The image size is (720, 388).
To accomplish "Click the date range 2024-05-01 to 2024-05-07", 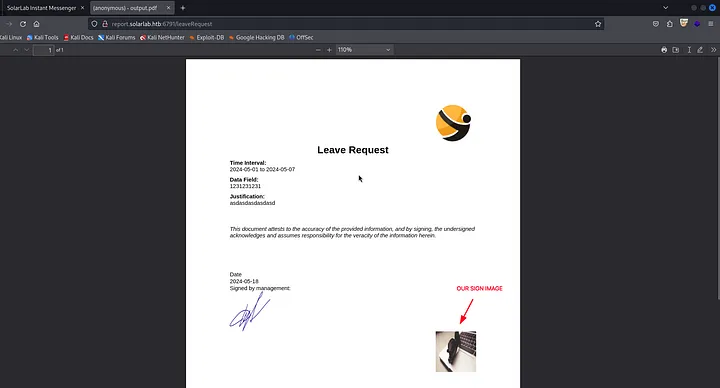I will tap(262, 169).
